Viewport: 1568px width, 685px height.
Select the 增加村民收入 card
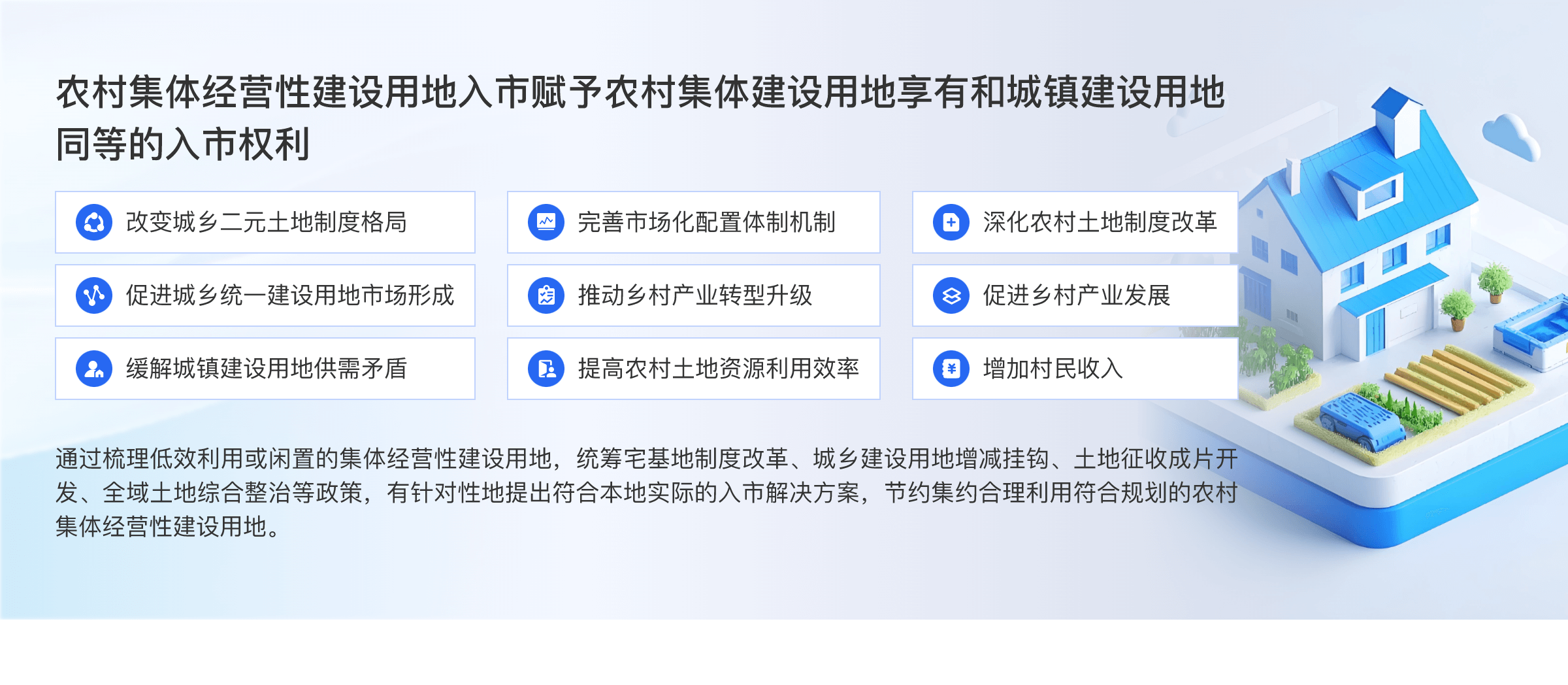[1075, 369]
